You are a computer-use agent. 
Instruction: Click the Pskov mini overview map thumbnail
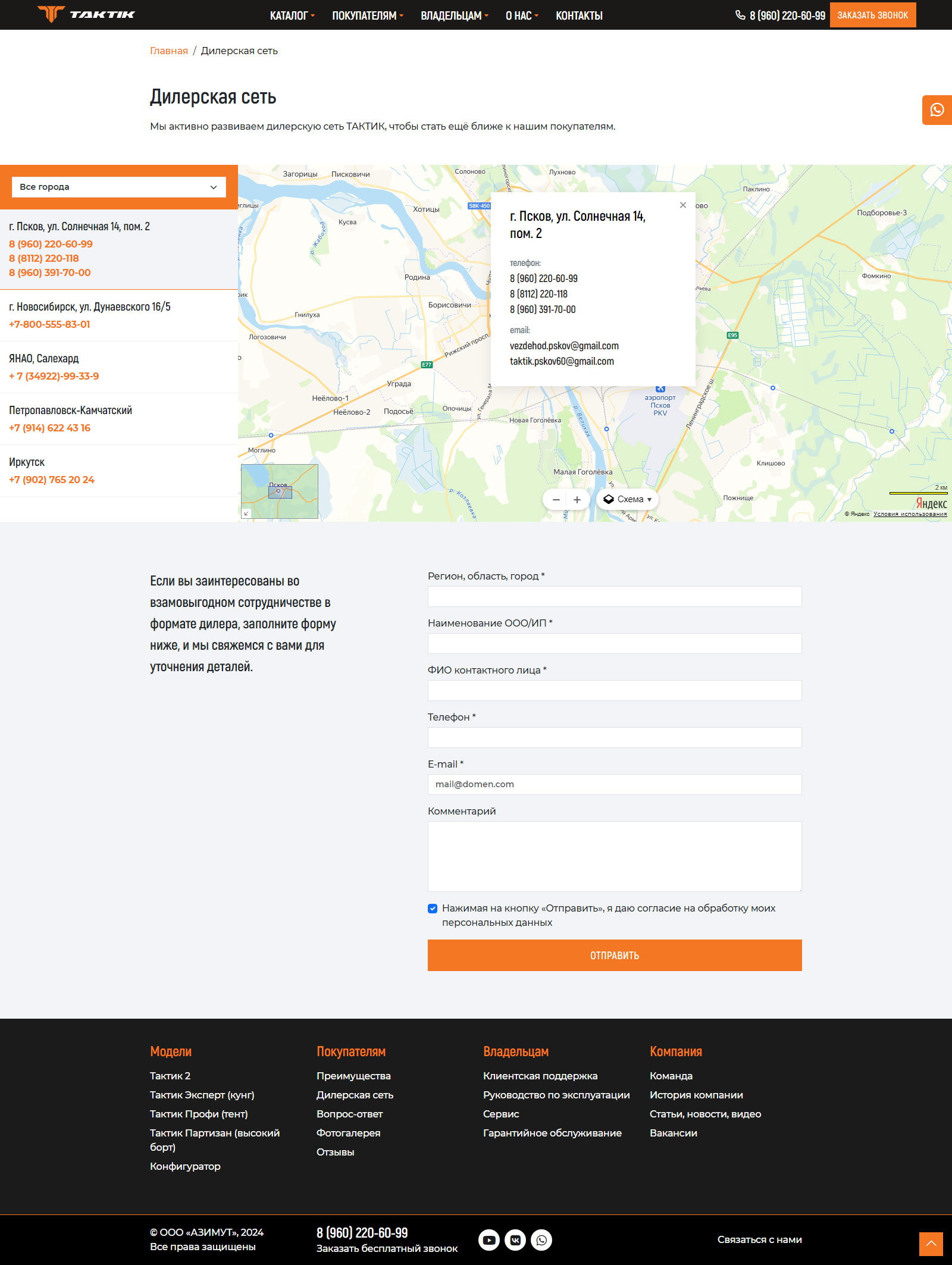pos(280,491)
